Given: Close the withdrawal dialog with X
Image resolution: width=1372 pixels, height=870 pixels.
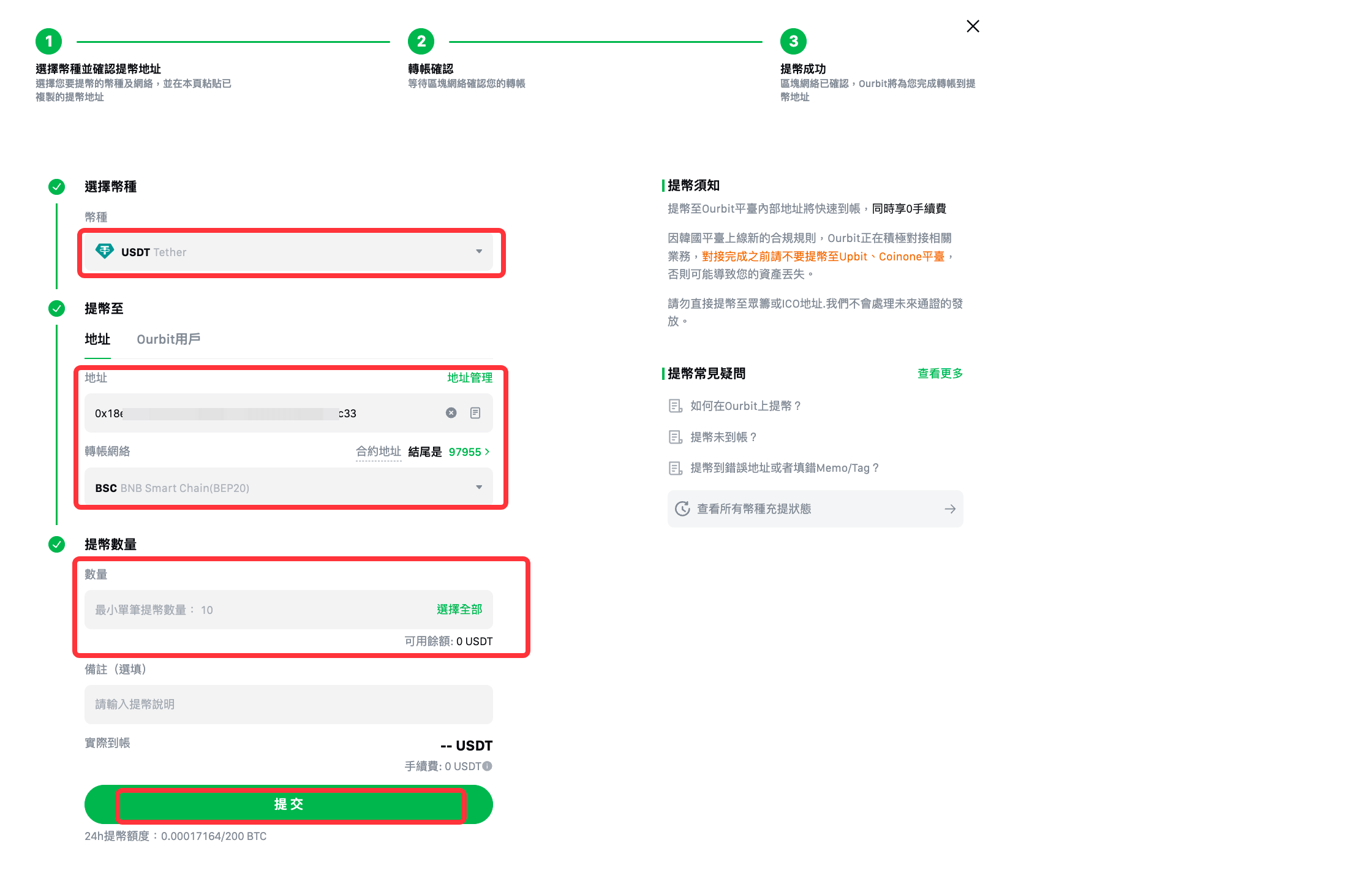Looking at the screenshot, I should click(973, 26).
